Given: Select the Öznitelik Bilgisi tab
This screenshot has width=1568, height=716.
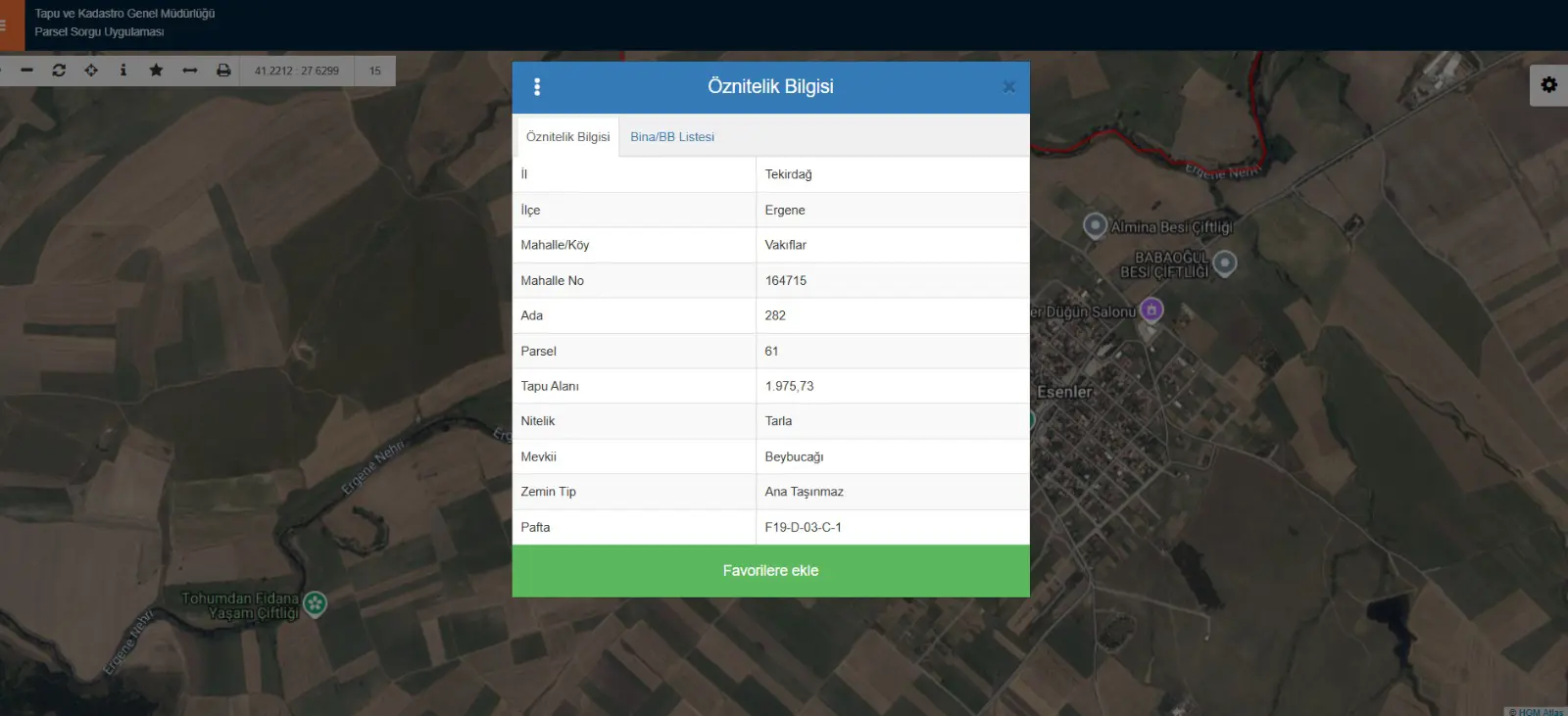Looking at the screenshot, I should tap(568, 137).
